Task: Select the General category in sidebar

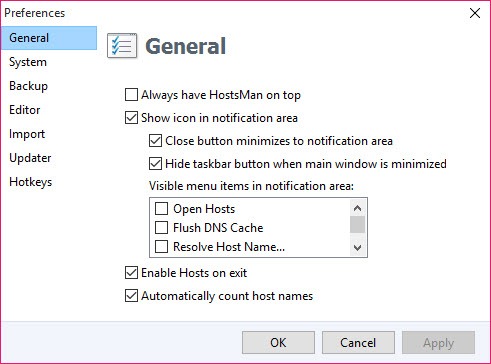Action: pyautogui.click(x=49, y=38)
